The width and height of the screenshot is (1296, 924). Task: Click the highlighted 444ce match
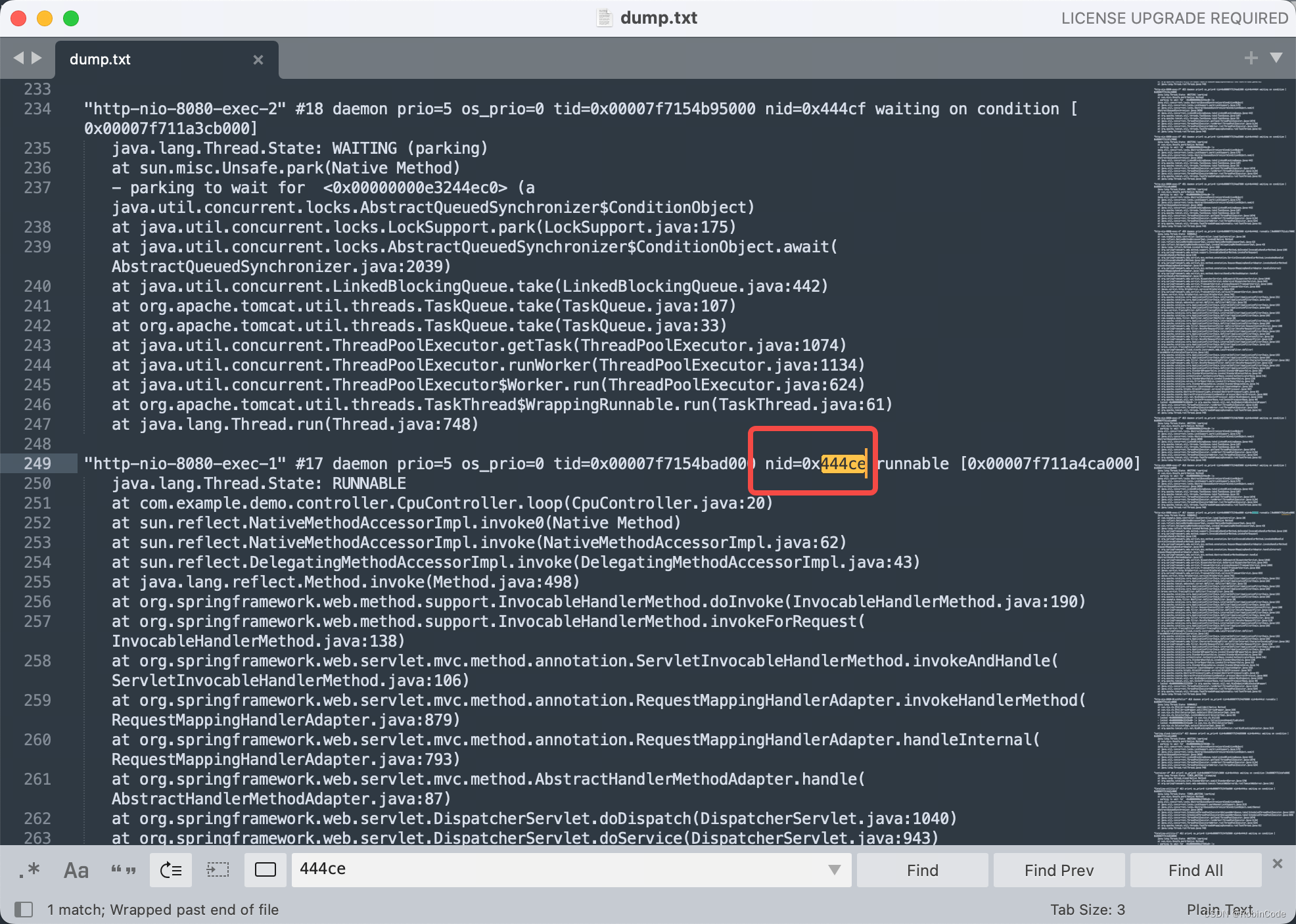coord(843,463)
